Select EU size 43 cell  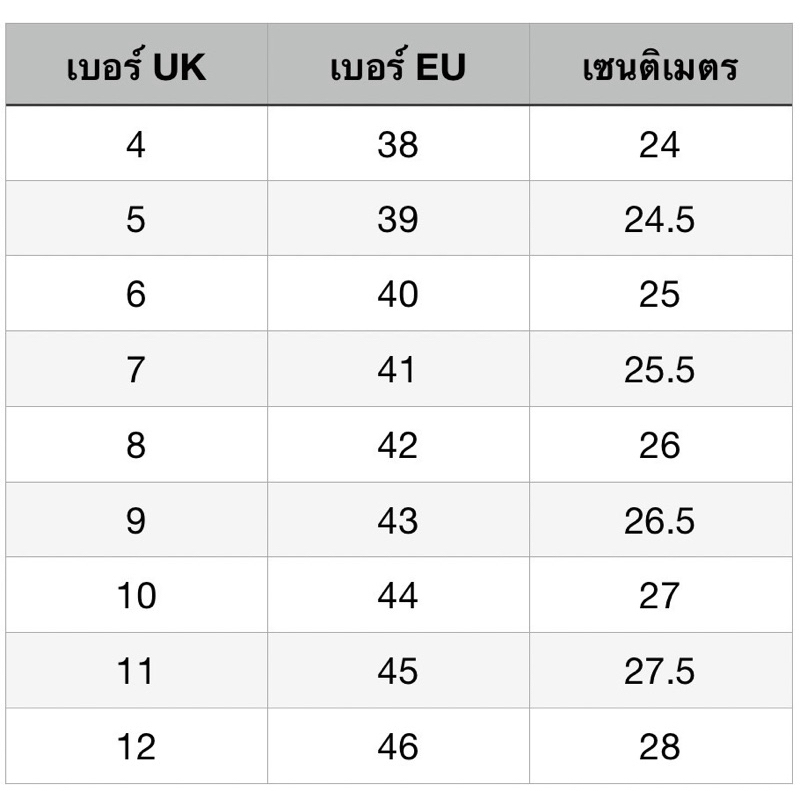pos(398,519)
